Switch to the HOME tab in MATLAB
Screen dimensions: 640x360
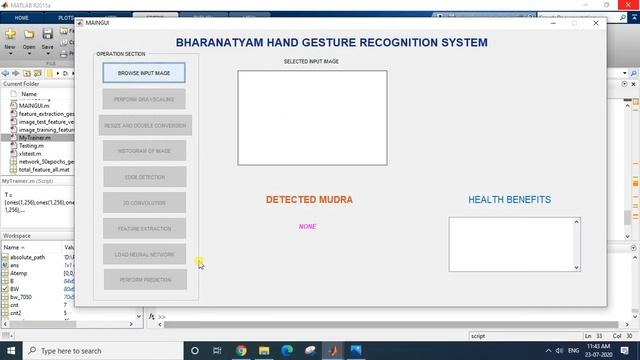coord(21,18)
